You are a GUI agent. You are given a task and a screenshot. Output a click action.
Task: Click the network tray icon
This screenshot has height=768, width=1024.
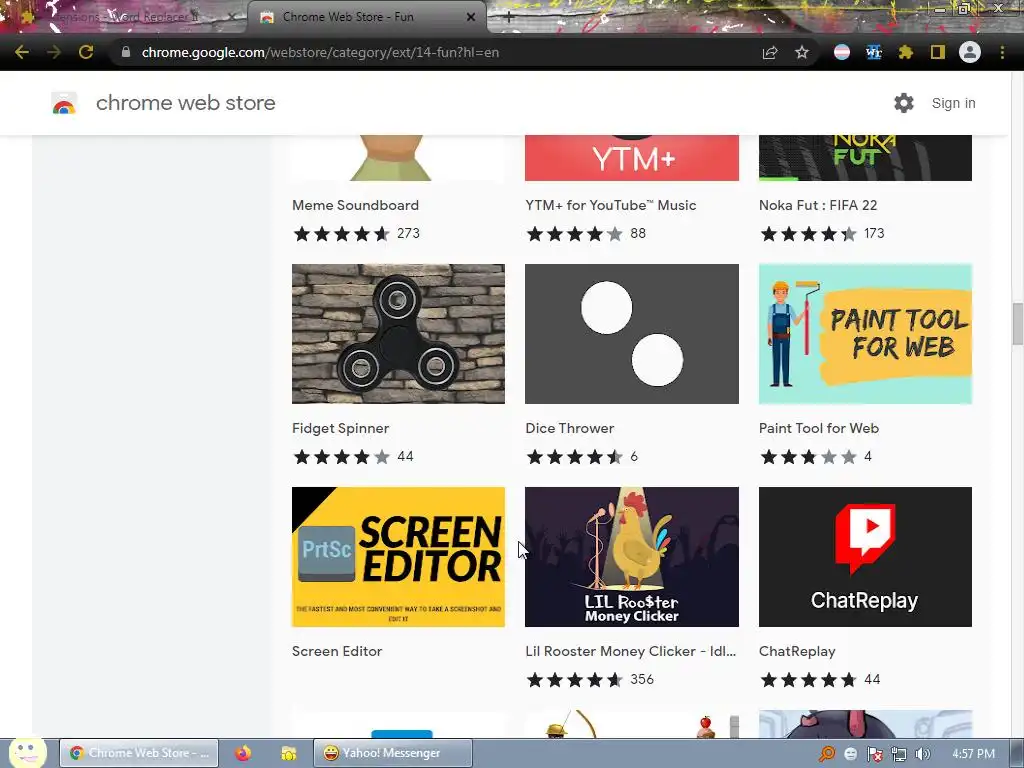click(899, 754)
